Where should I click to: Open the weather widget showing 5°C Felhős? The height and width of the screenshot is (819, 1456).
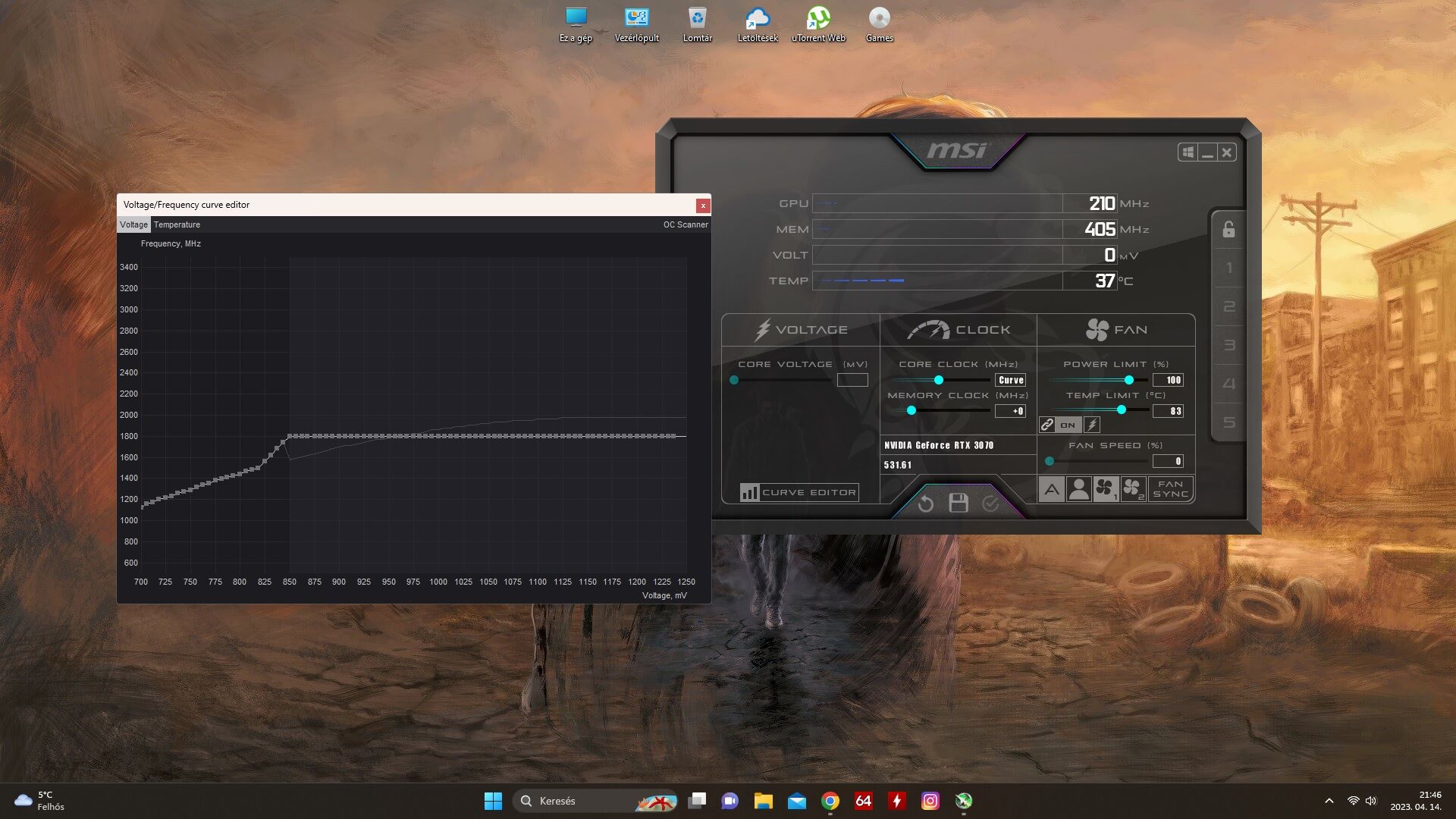click(40, 801)
